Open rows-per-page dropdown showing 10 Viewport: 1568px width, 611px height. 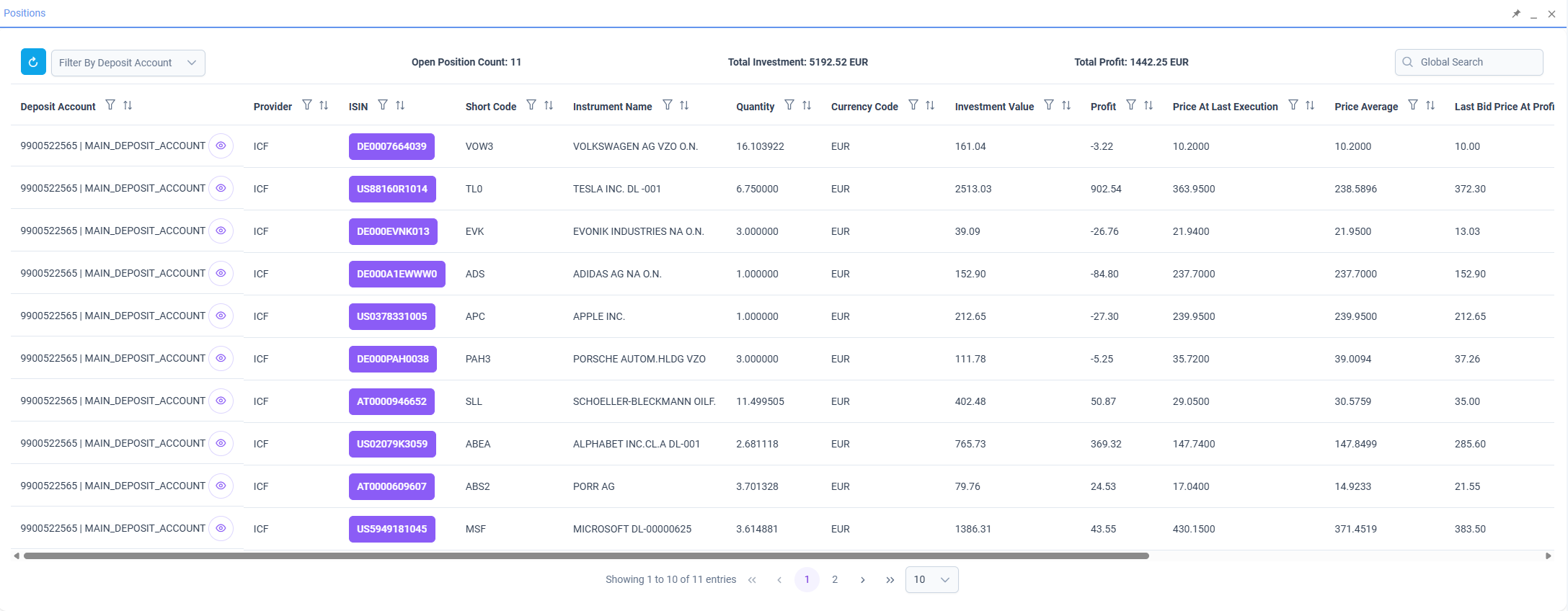point(931,579)
